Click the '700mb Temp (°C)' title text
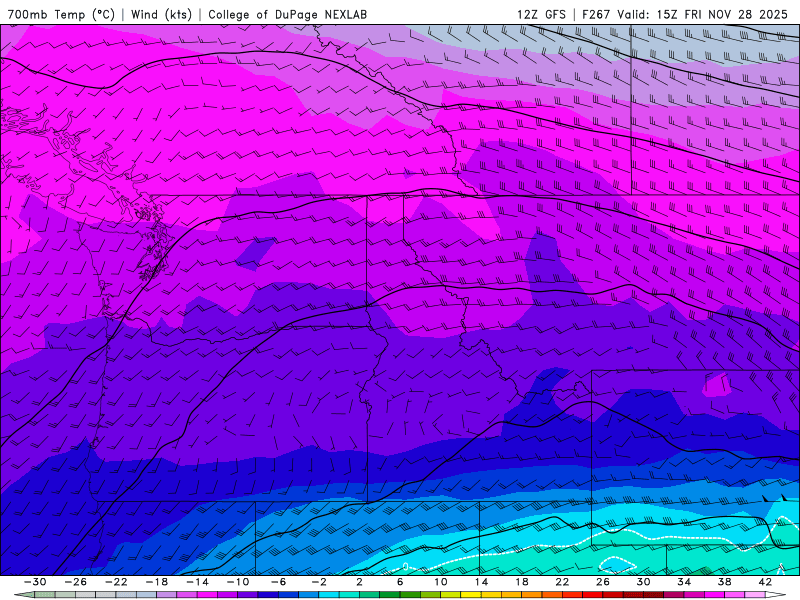Viewport: 800px width, 600px height. coord(62,14)
